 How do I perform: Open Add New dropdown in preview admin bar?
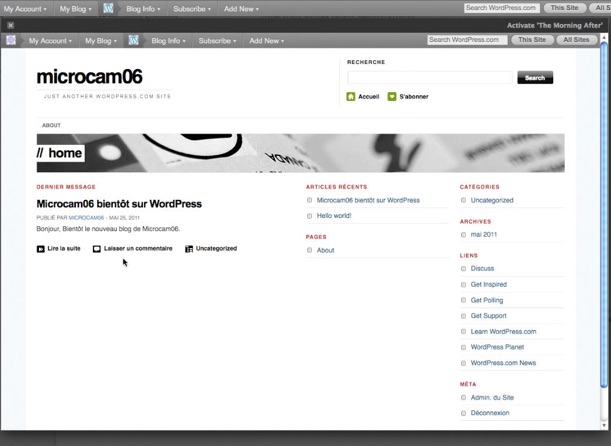point(267,41)
